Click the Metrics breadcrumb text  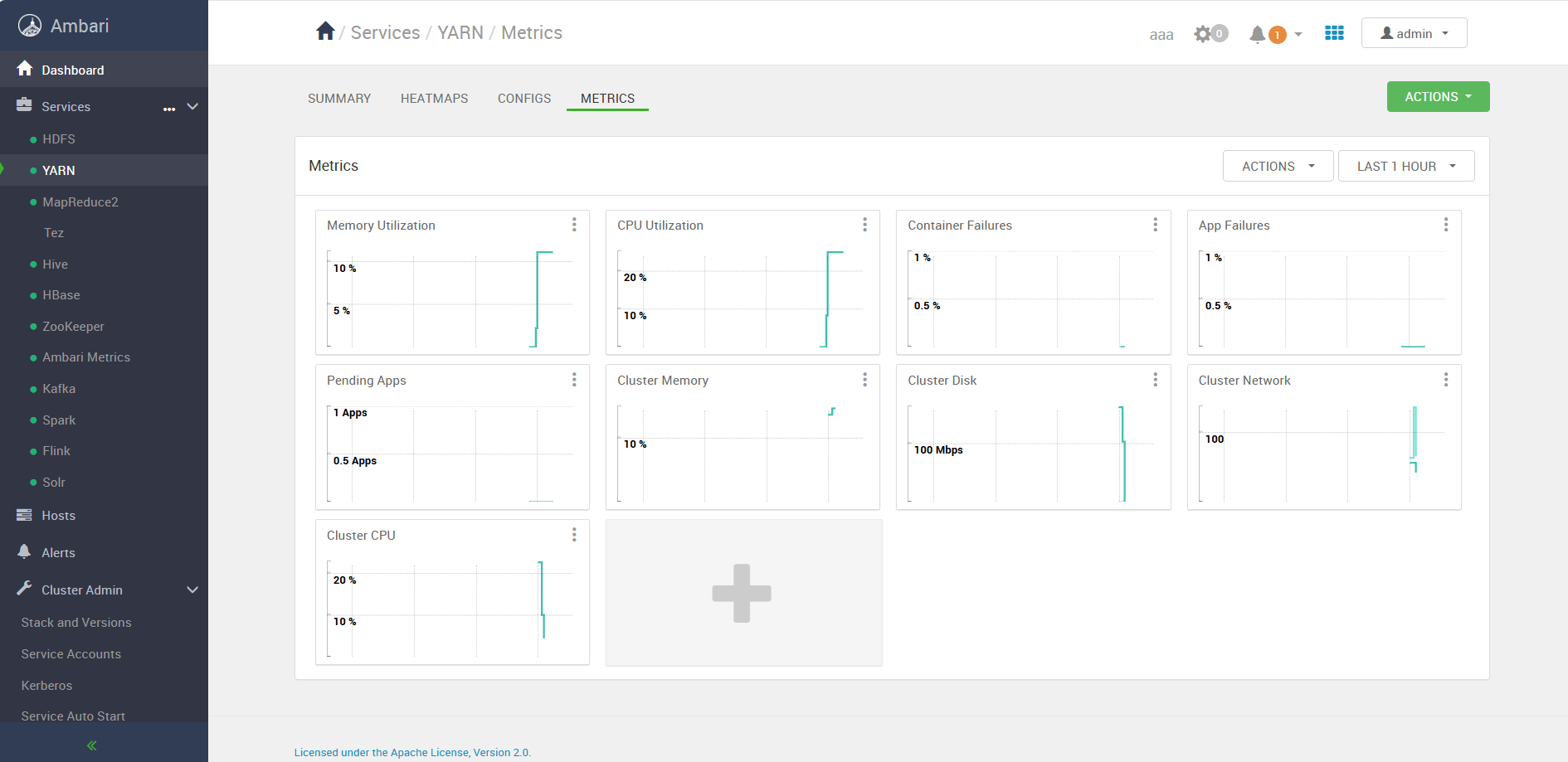pyautogui.click(x=532, y=32)
